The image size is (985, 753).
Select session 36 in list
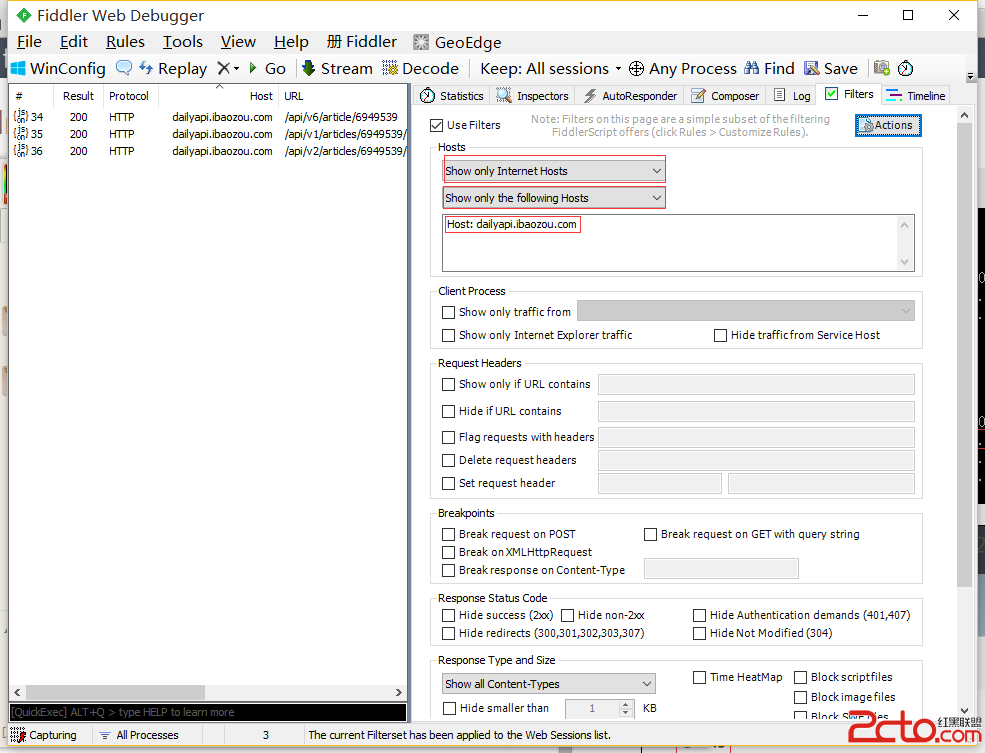[x=207, y=151]
